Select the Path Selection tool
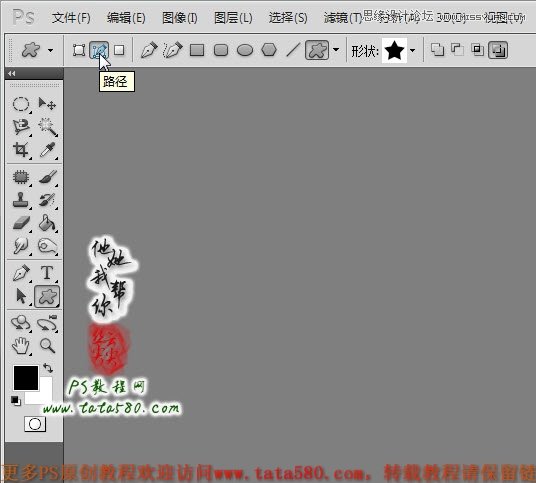Screen dimensions: 536x483 point(21,296)
